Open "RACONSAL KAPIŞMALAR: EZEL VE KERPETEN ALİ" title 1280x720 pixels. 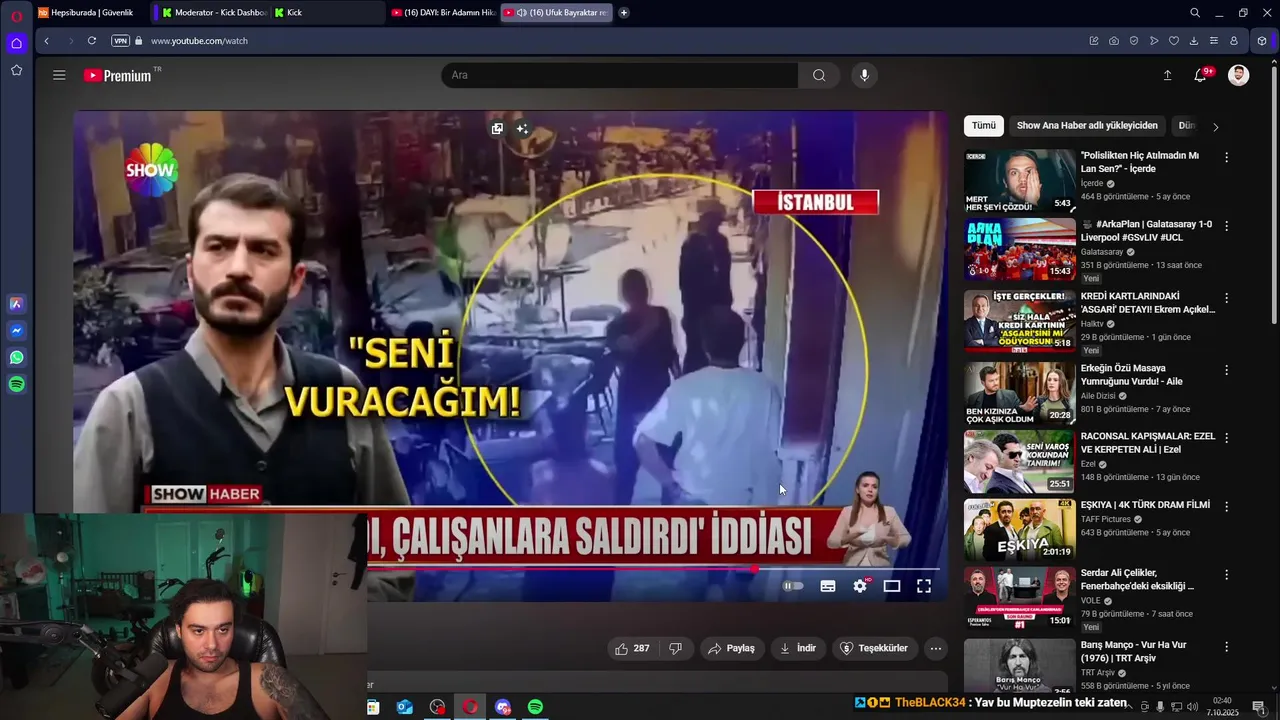pos(1148,443)
